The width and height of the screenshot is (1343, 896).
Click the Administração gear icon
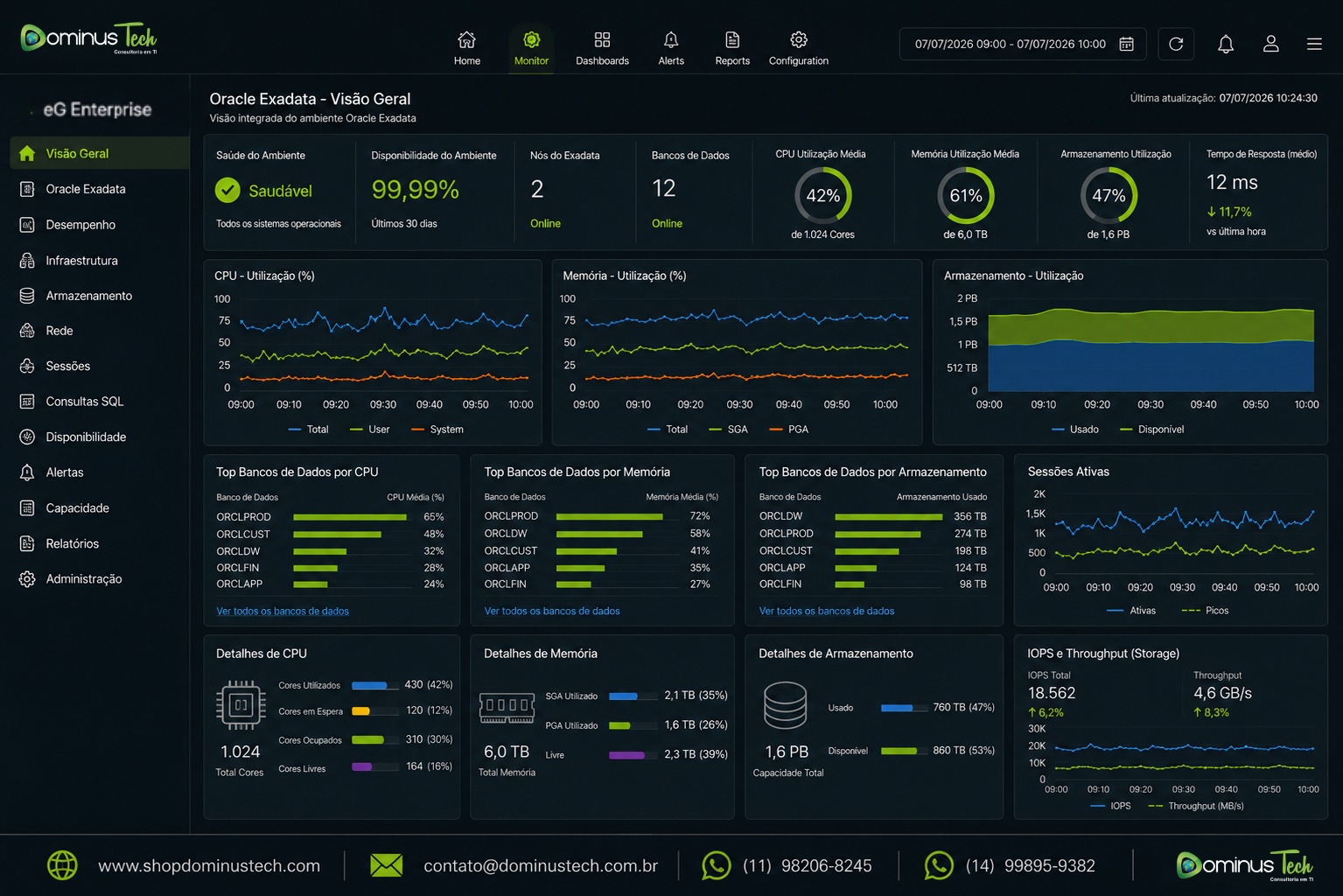point(27,579)
